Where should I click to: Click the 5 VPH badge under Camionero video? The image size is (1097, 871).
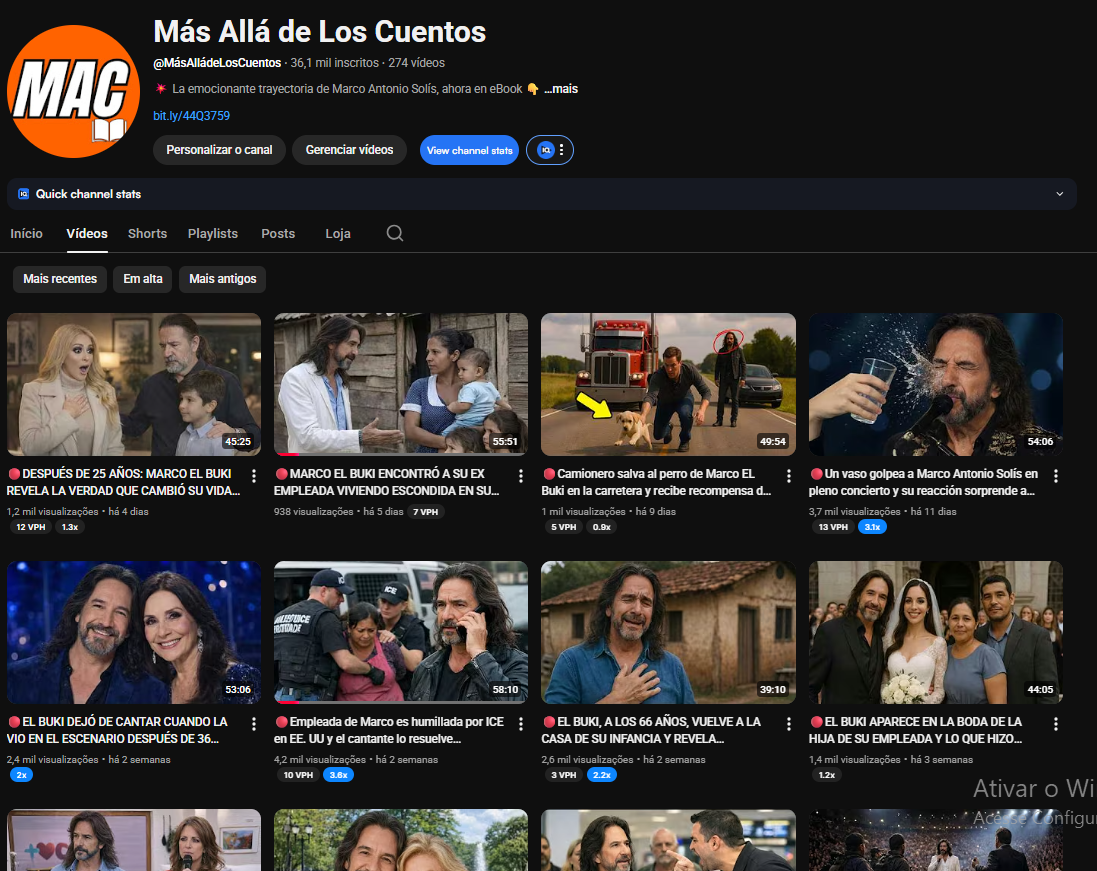click(563, 527)
